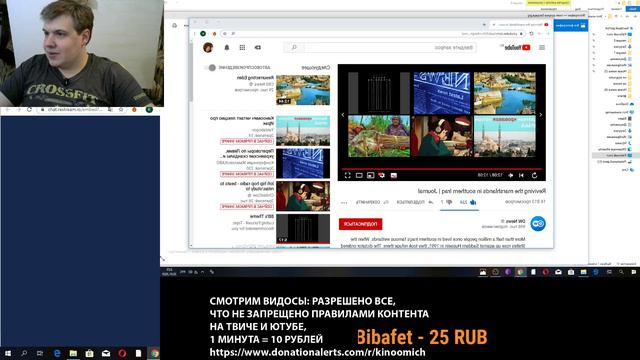Click the DW News channel name
This screenshot has height=360, width=640.
(x=515, y=221)
